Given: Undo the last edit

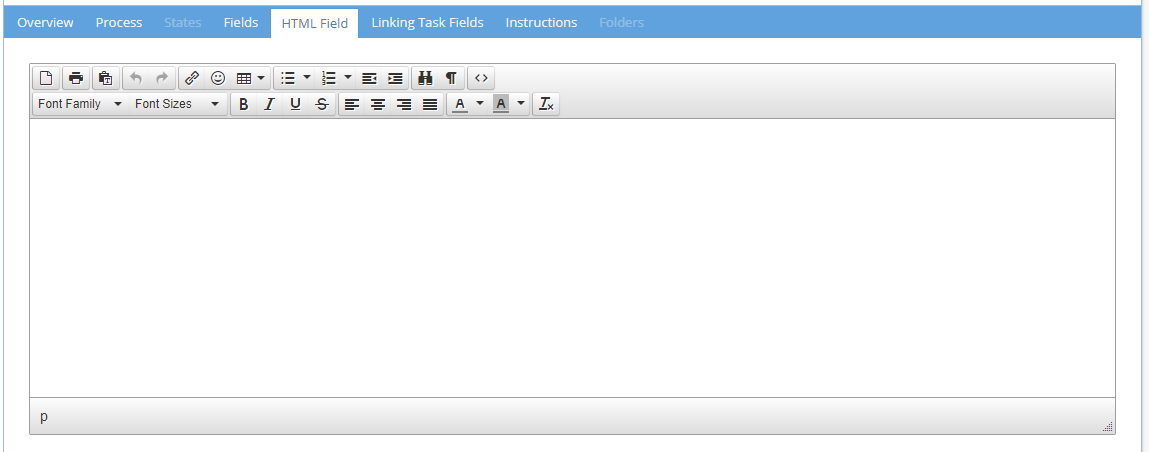Looking at the screenshot, I should 136,78.
